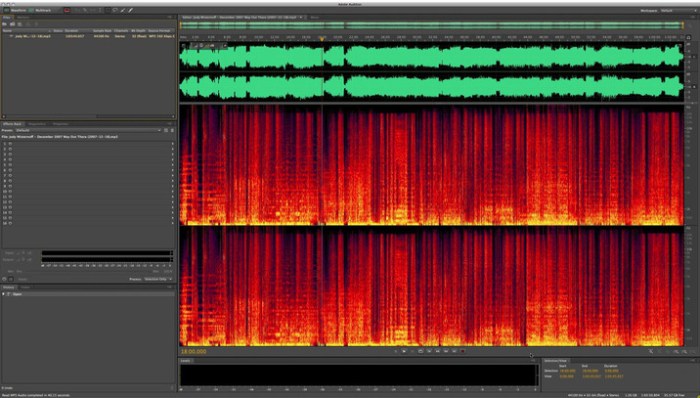Switch to the History tab
Screen dimensions: 700x398
[8, 287]
